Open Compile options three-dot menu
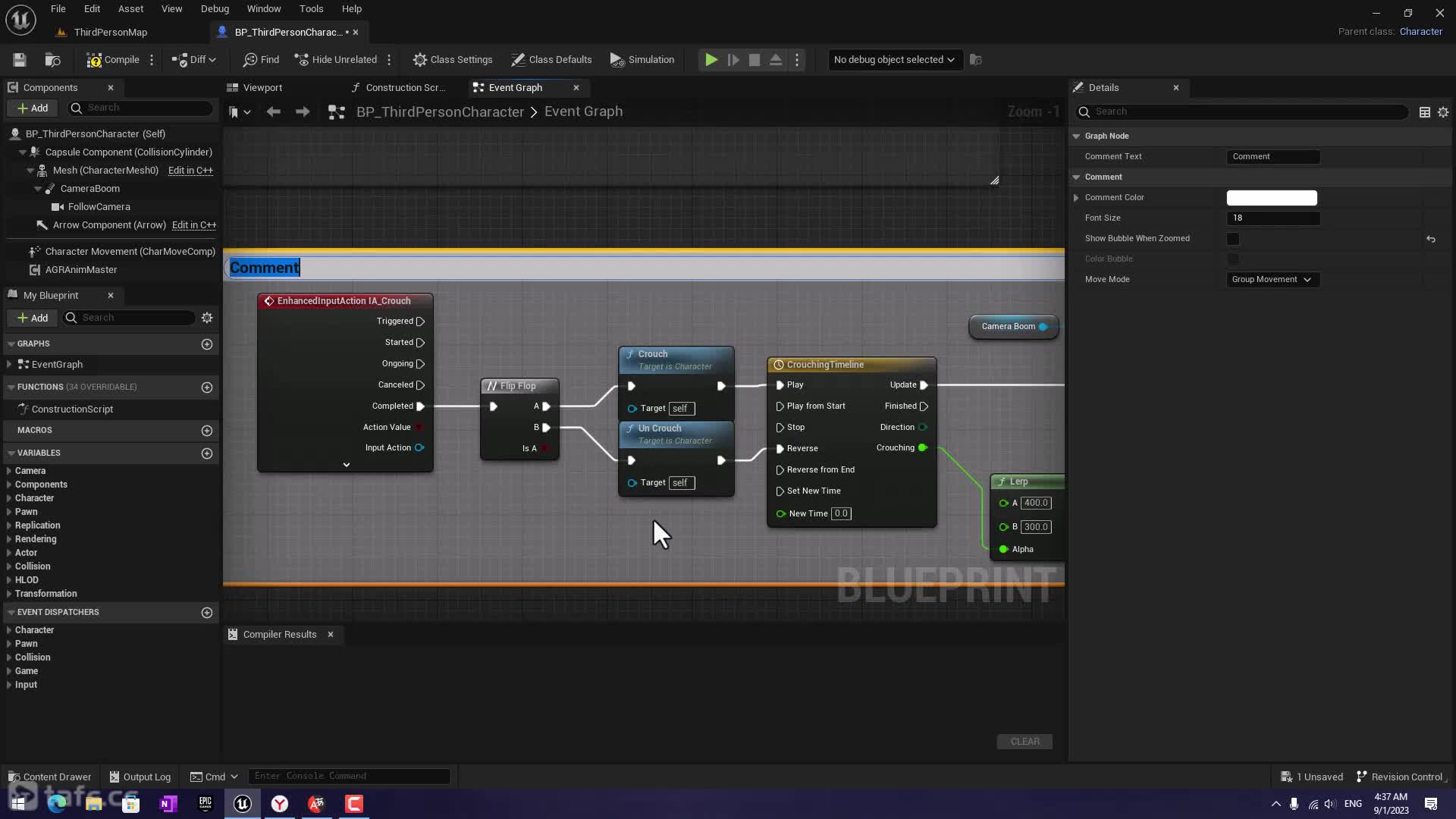This screenshot has height=819, width=1456. [x=152, y=60]
